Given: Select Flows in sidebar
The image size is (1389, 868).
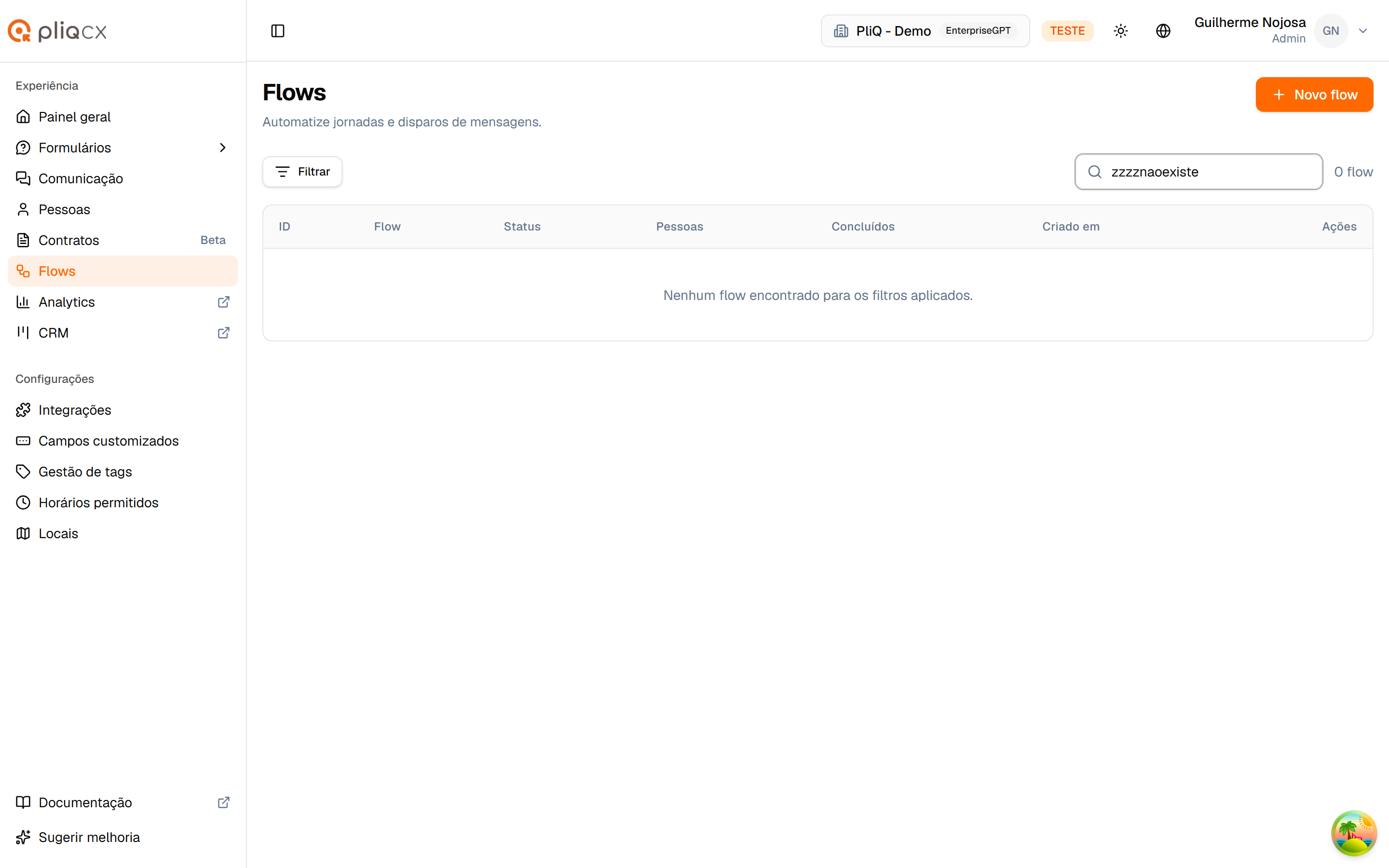Looking at the screenshot, I should [x=123, y=271].
